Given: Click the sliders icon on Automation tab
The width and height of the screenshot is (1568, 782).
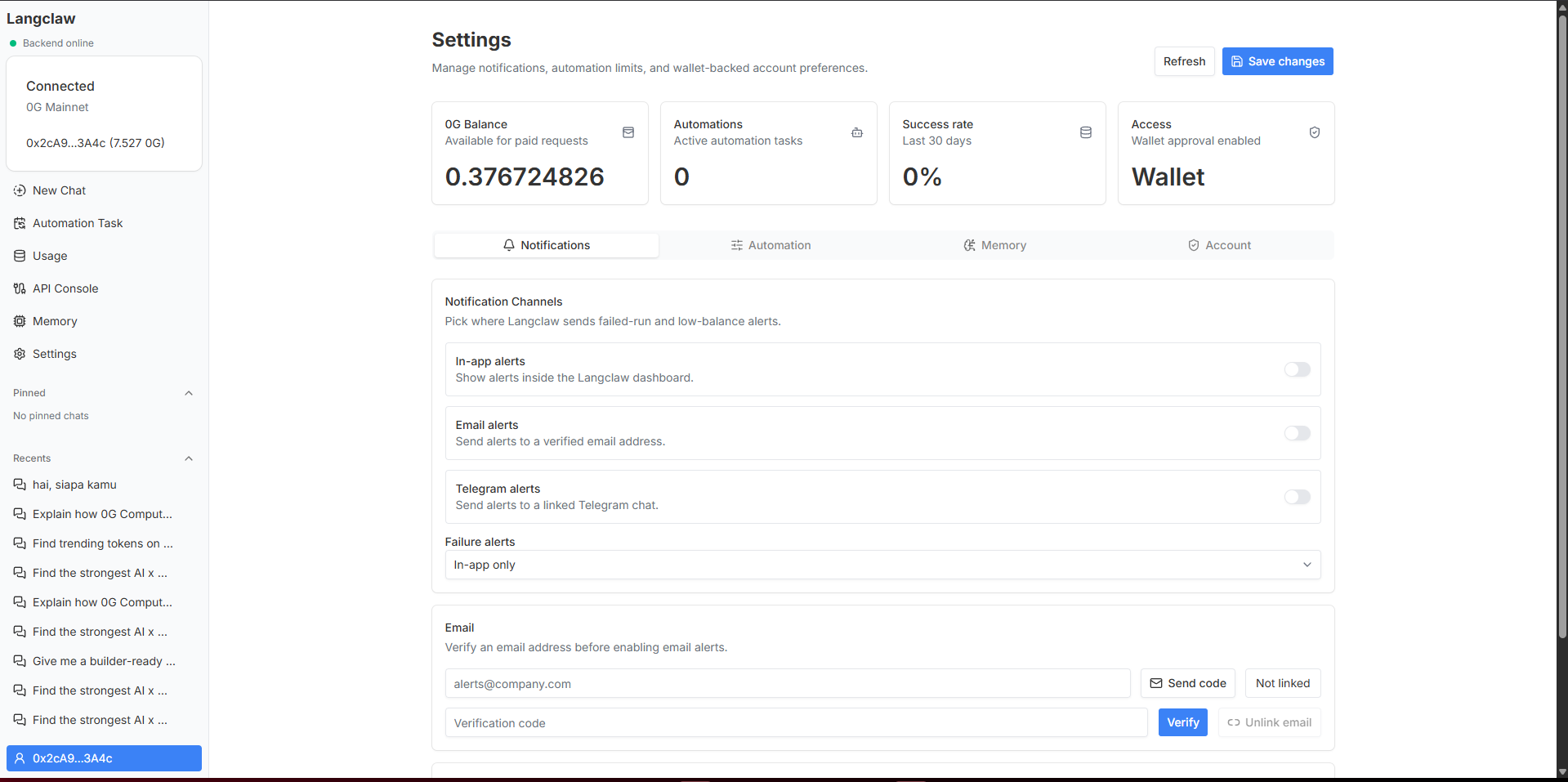Looking at the screenshot, I should 737,245.
